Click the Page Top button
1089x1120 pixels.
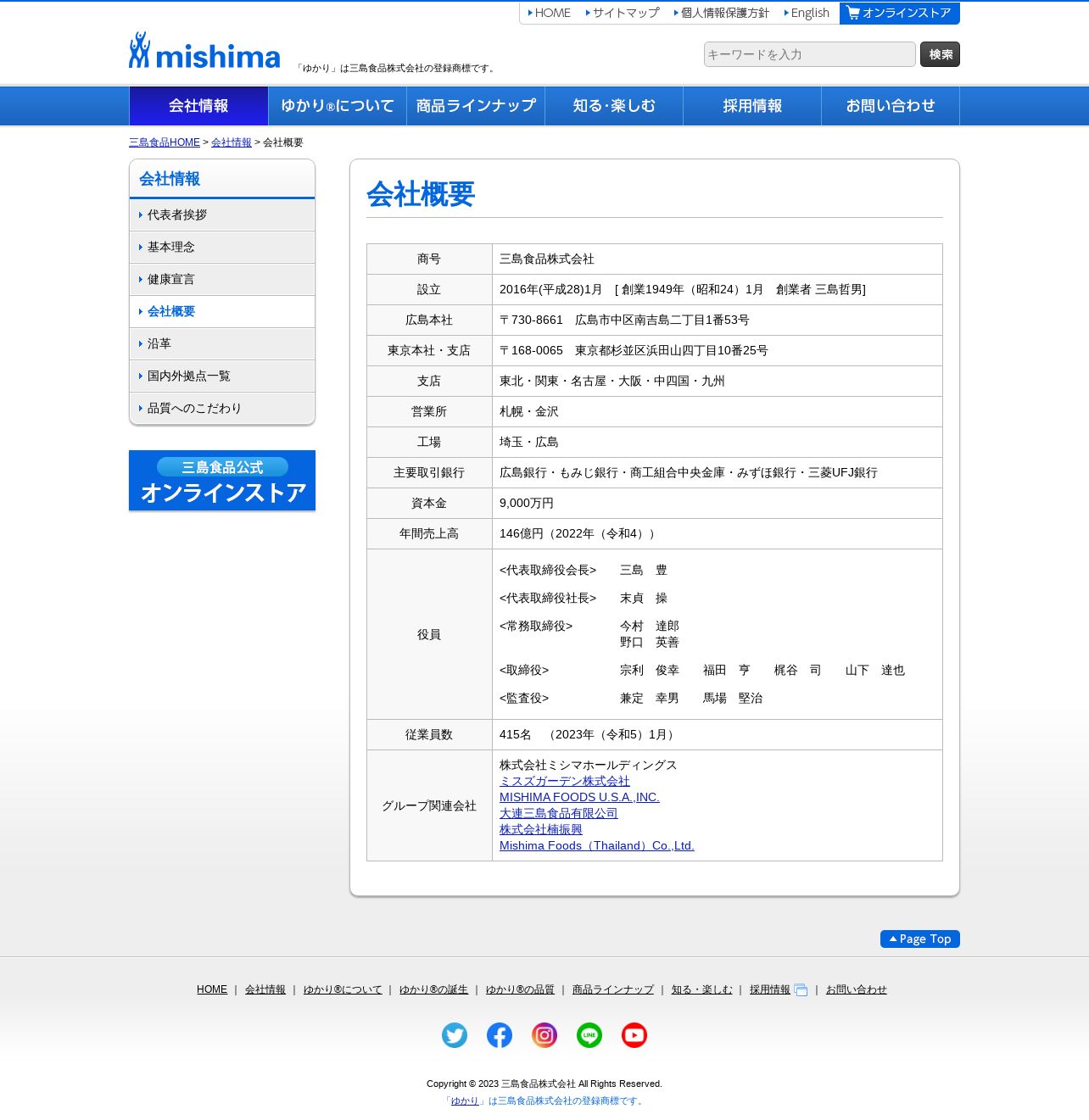920,939
